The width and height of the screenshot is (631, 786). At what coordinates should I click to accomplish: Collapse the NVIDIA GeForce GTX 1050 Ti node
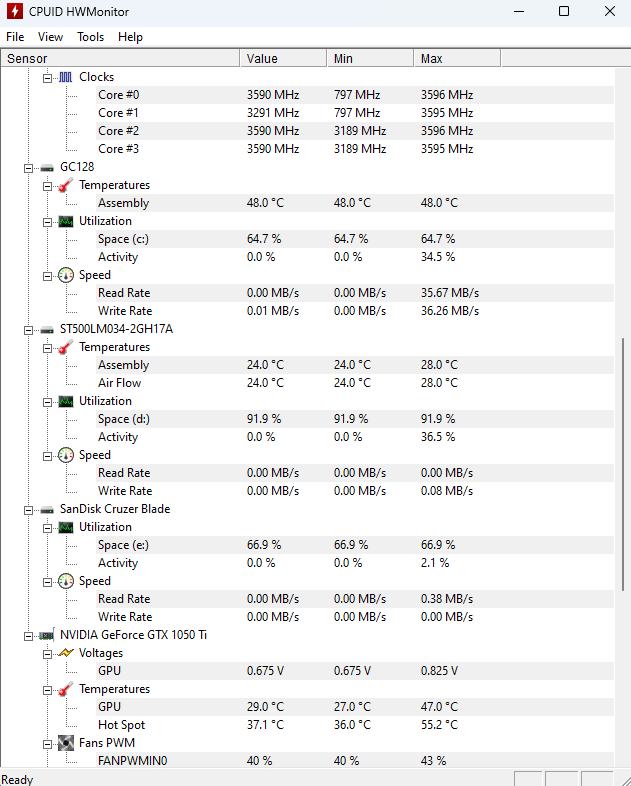click(x=28, y=636)
